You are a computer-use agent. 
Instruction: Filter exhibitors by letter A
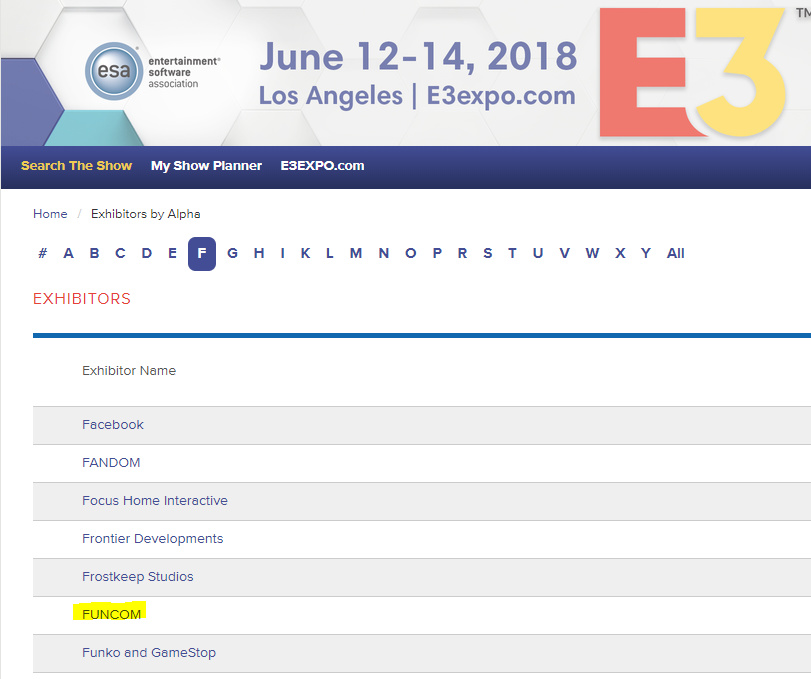tap(68, 253)
